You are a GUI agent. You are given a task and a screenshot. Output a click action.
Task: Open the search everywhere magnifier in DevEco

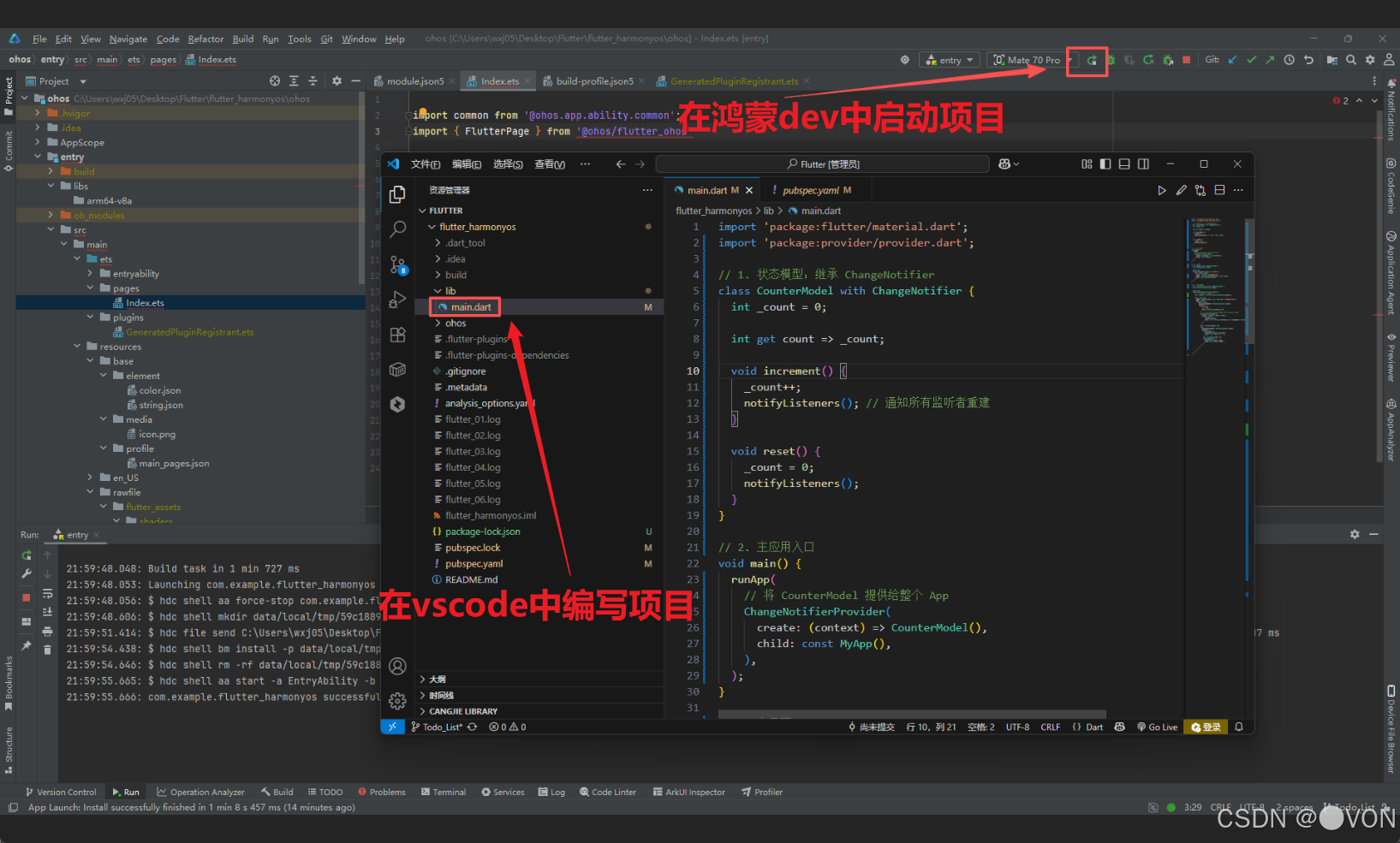click(x=1351, y=60)
